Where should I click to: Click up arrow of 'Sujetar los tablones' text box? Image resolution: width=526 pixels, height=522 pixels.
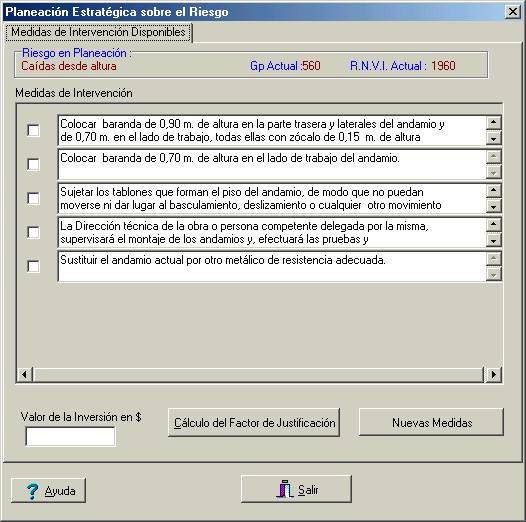pyautogui.click(x=493, y=190)
